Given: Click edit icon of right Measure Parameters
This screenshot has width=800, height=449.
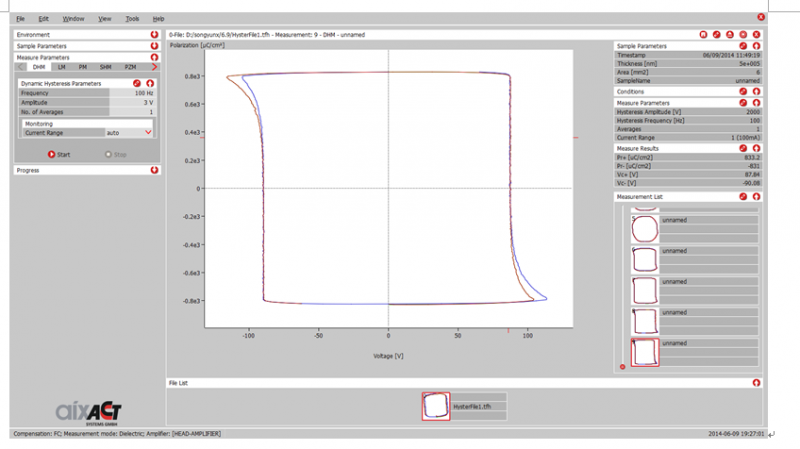Looking at the screenshot, I should tap(743, 103).
